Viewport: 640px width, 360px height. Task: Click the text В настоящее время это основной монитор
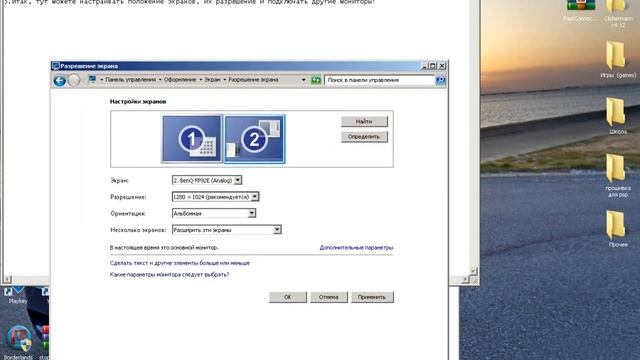[164, 247]
